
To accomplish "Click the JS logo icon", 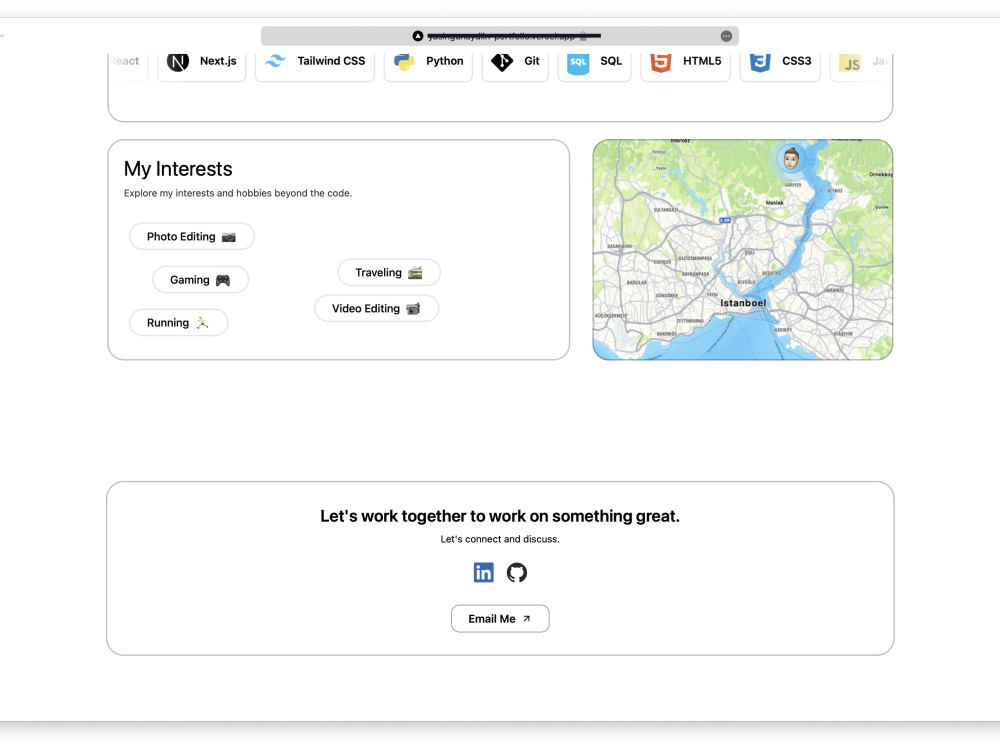I will coord(850,63).
